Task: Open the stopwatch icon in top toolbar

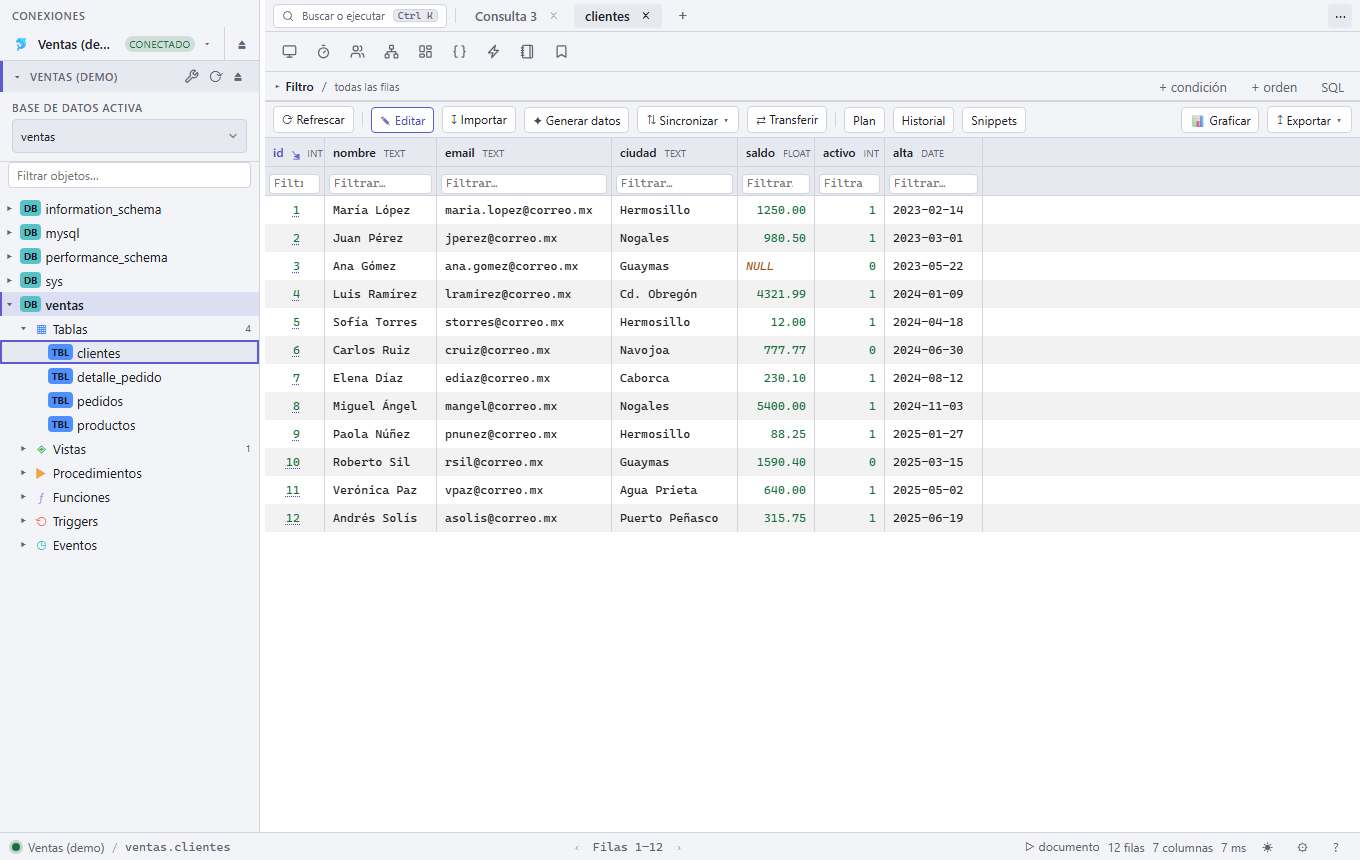Action: point(324,52)
